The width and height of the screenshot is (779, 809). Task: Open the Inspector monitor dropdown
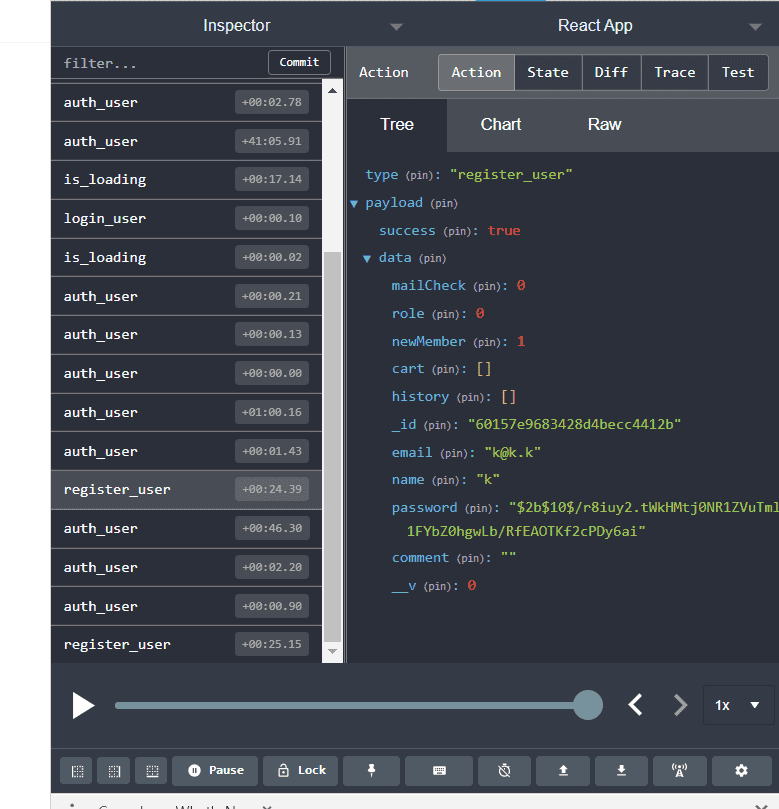396,27
